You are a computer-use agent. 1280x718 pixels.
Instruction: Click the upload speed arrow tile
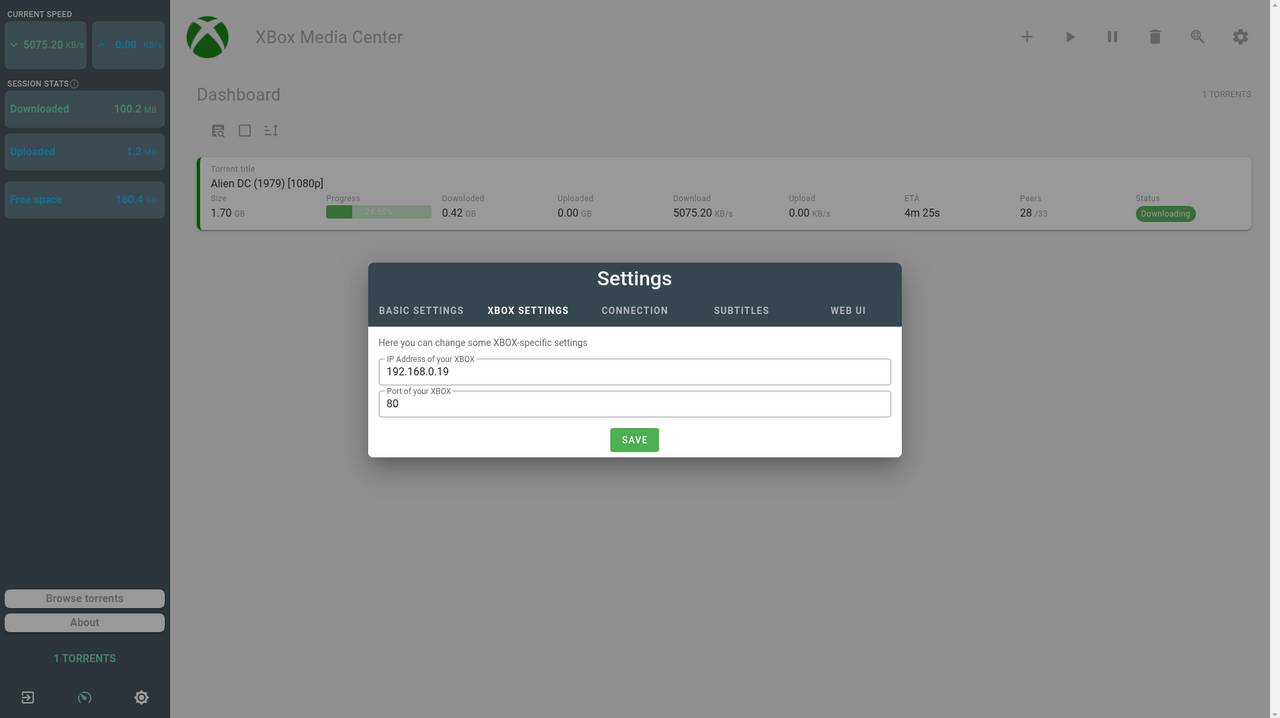tap(128, 45)
